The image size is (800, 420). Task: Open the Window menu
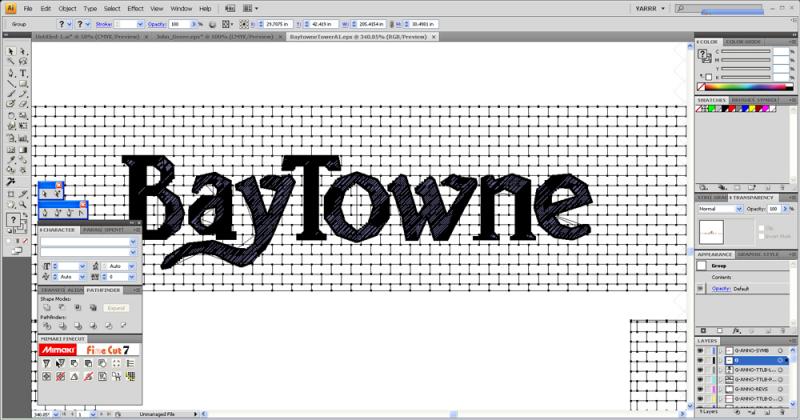pyautogui.click(x=181, y=9)
